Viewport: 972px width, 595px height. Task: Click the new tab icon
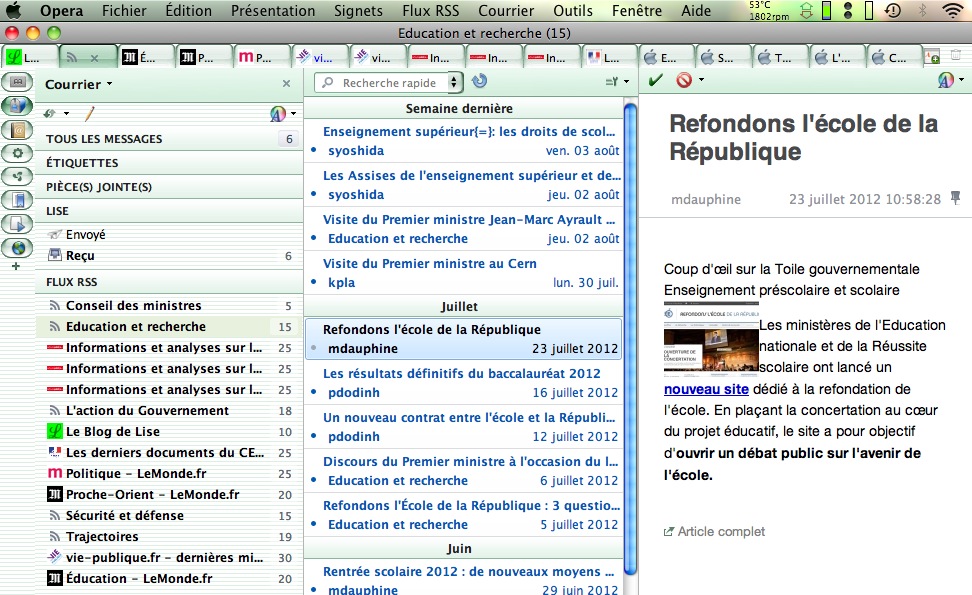click(x=931, y=57)
